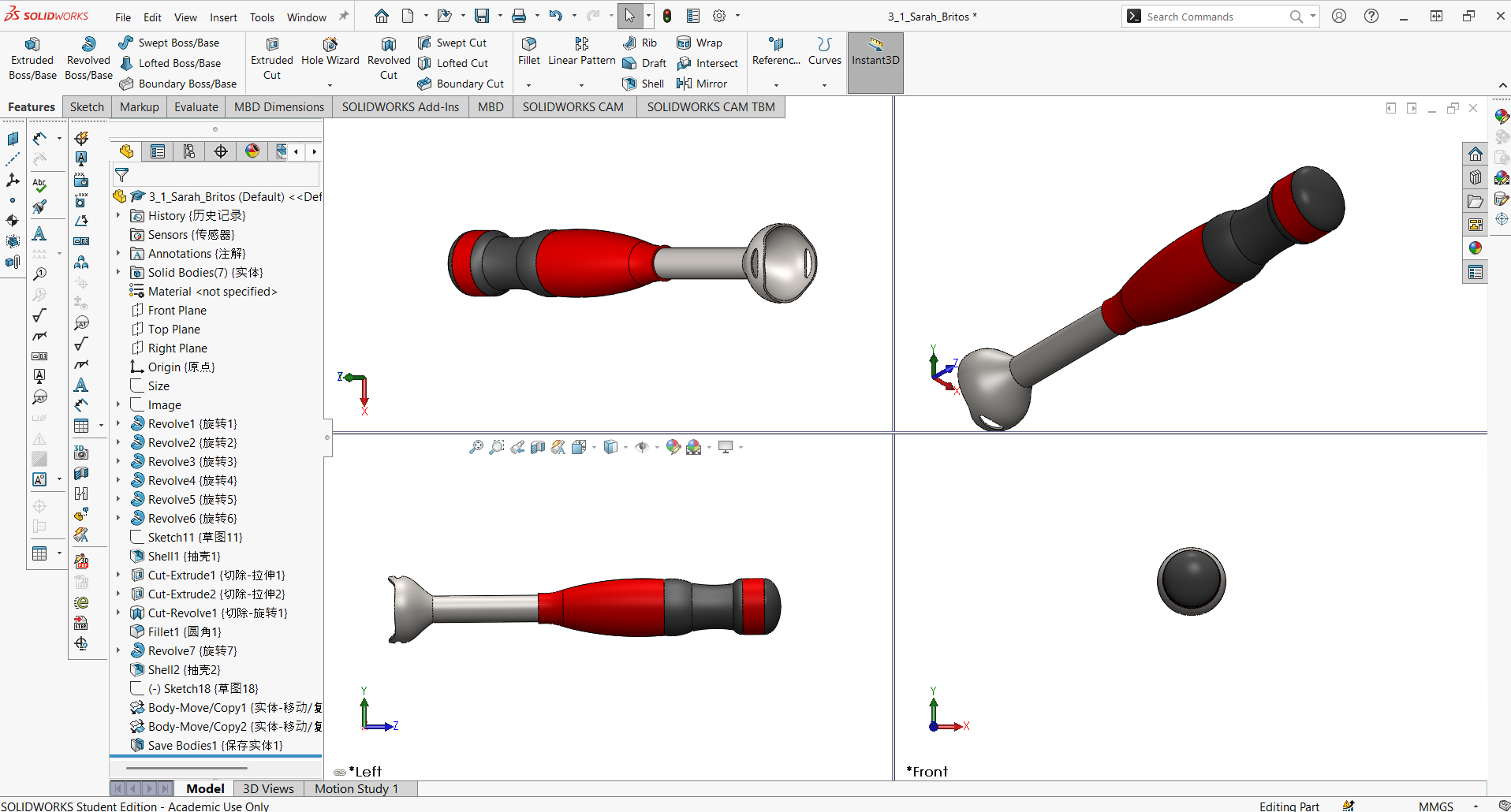The image size is (1511, 812).
Task: Click the Curves tool
Action: pos(825,52)
